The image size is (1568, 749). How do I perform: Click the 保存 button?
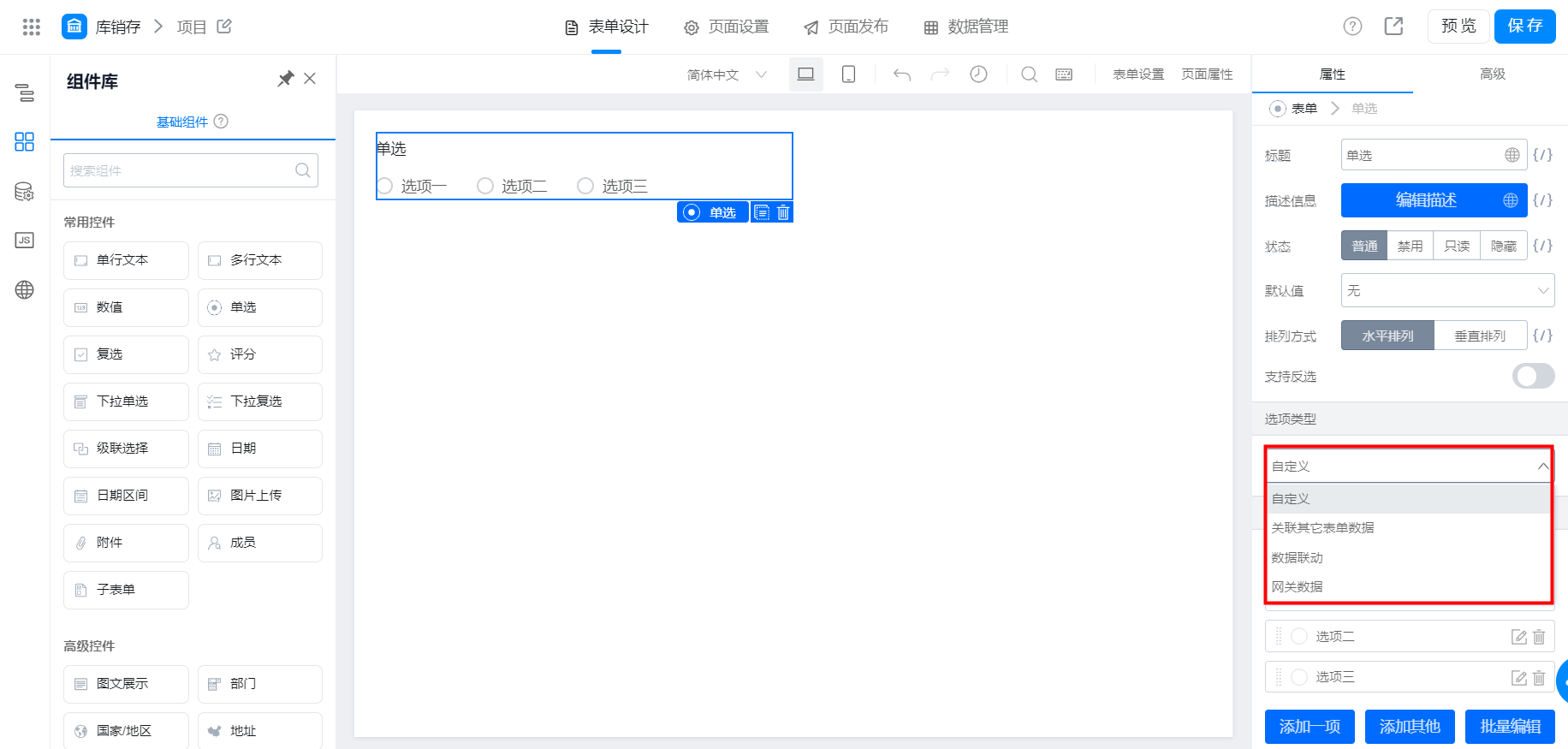[x=1525, y=26]
